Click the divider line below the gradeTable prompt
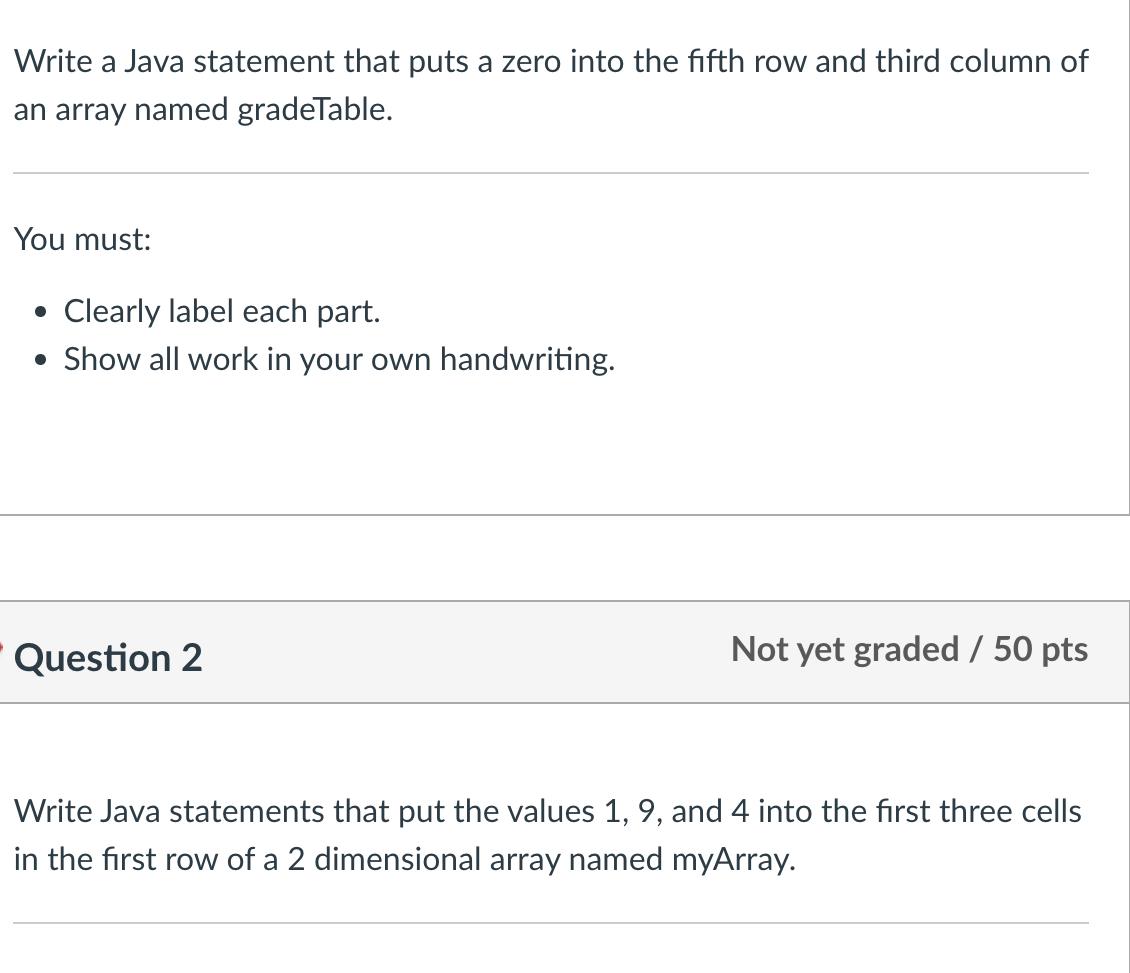Image resolution: width=1130 pixels, height=973 pixels. pos(551,173)
